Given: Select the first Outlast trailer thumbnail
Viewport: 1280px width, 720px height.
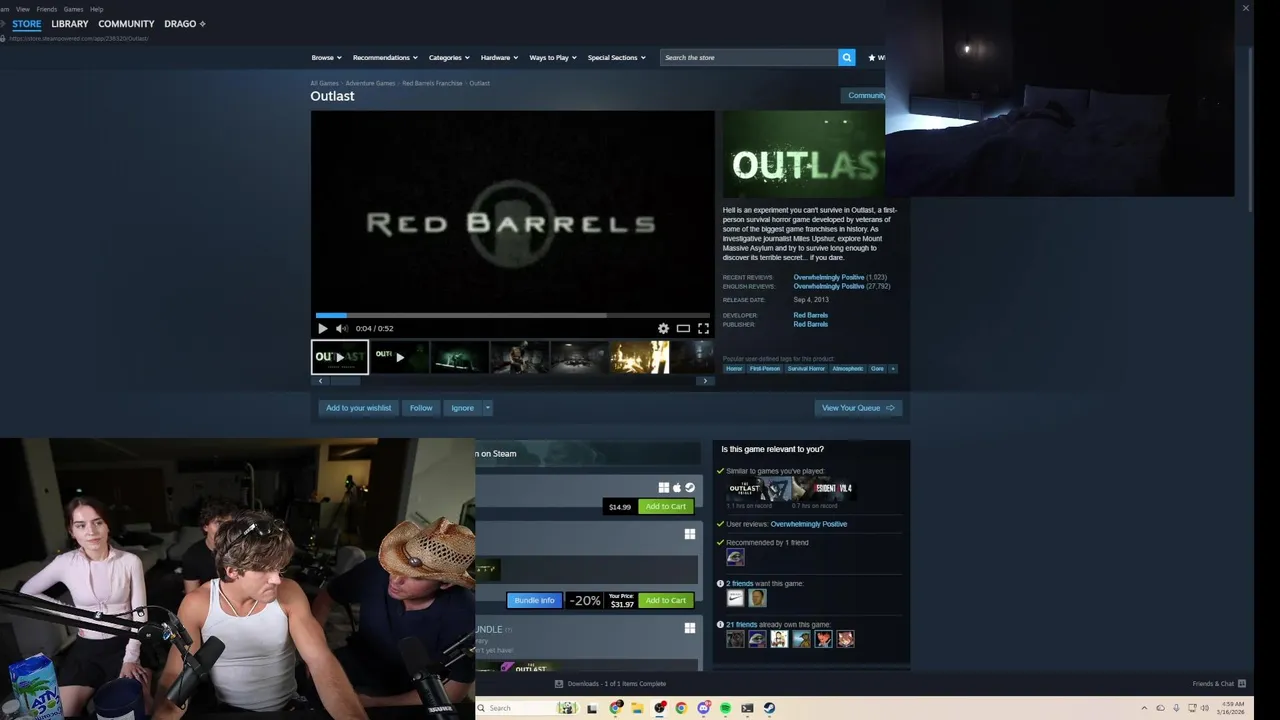Looking at the screenshot, I should coord(340,357).
